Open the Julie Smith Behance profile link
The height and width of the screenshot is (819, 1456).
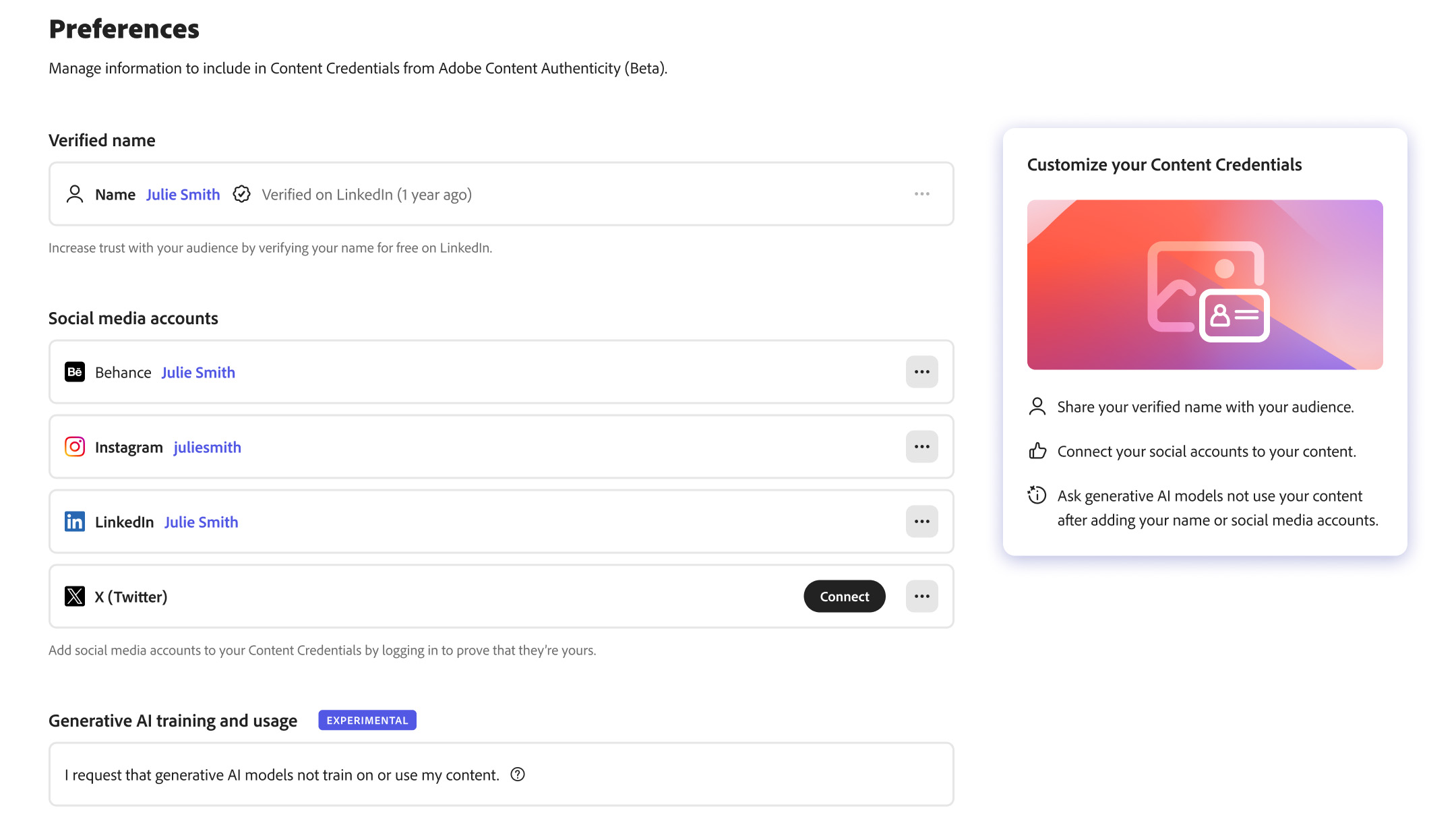(x=198, y=373)
